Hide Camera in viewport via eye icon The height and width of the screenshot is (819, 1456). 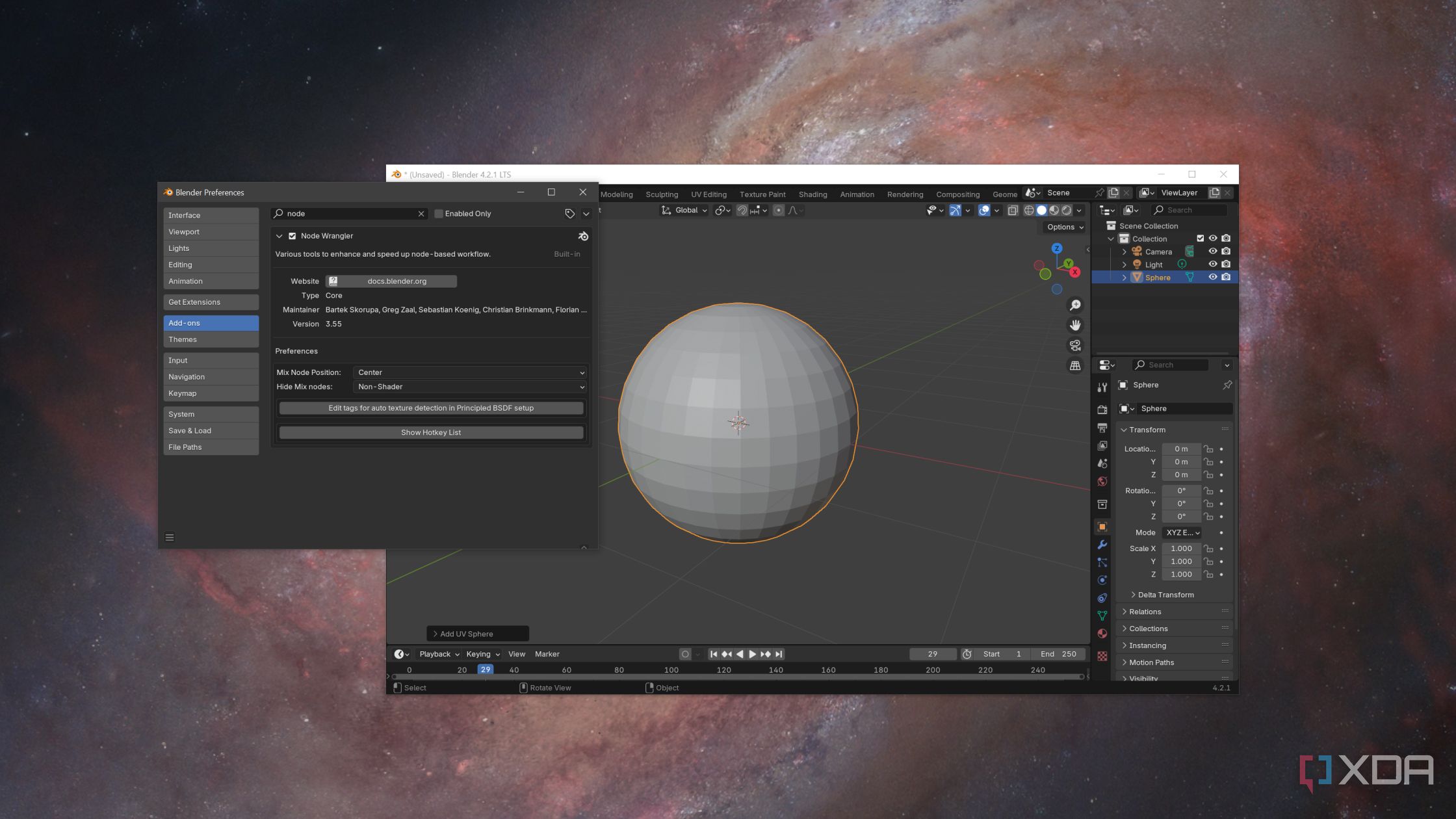tap(1213, 252)
